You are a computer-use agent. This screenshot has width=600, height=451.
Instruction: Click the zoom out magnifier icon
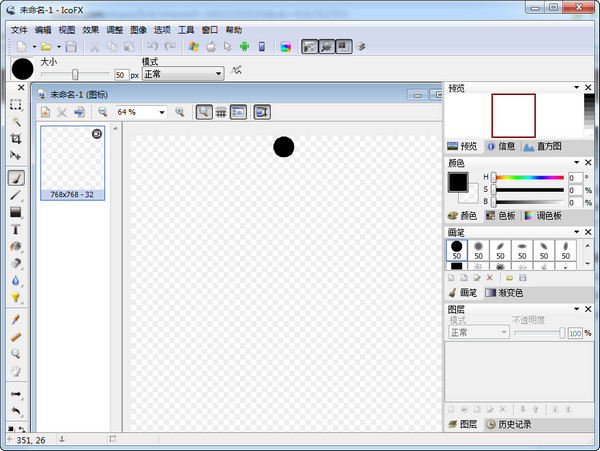point(102,112)
